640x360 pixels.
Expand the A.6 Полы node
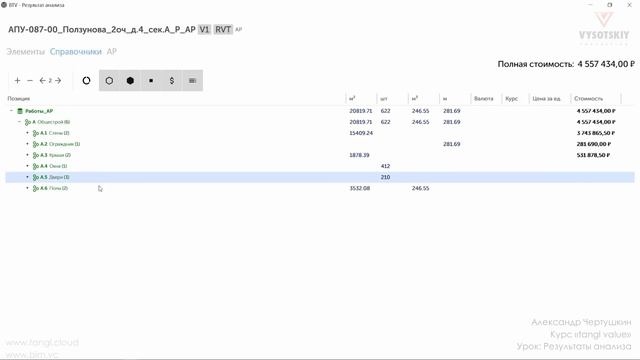pos(27,188)
